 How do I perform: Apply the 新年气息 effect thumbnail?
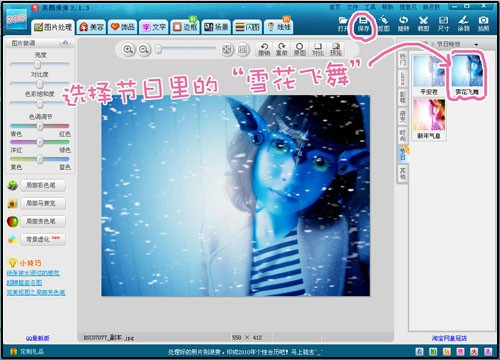[x=429, y=119]
